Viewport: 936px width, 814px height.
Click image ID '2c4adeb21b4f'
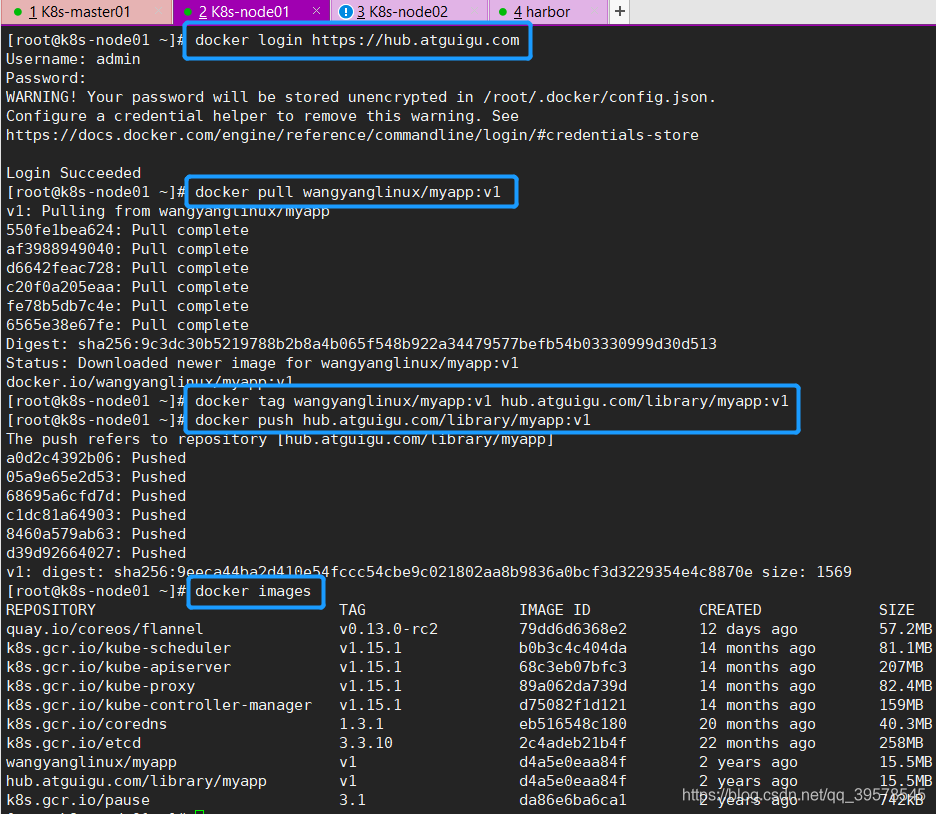tap(573, 744)
